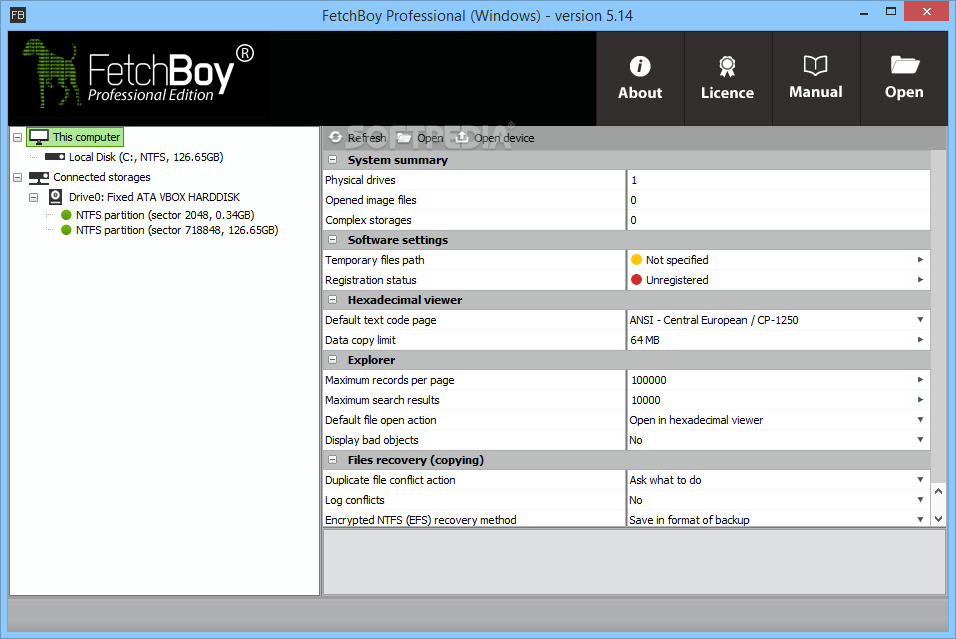Click green dot of sector 718848 partition
This screenshot has height=639, width=956.
[66, 230]
